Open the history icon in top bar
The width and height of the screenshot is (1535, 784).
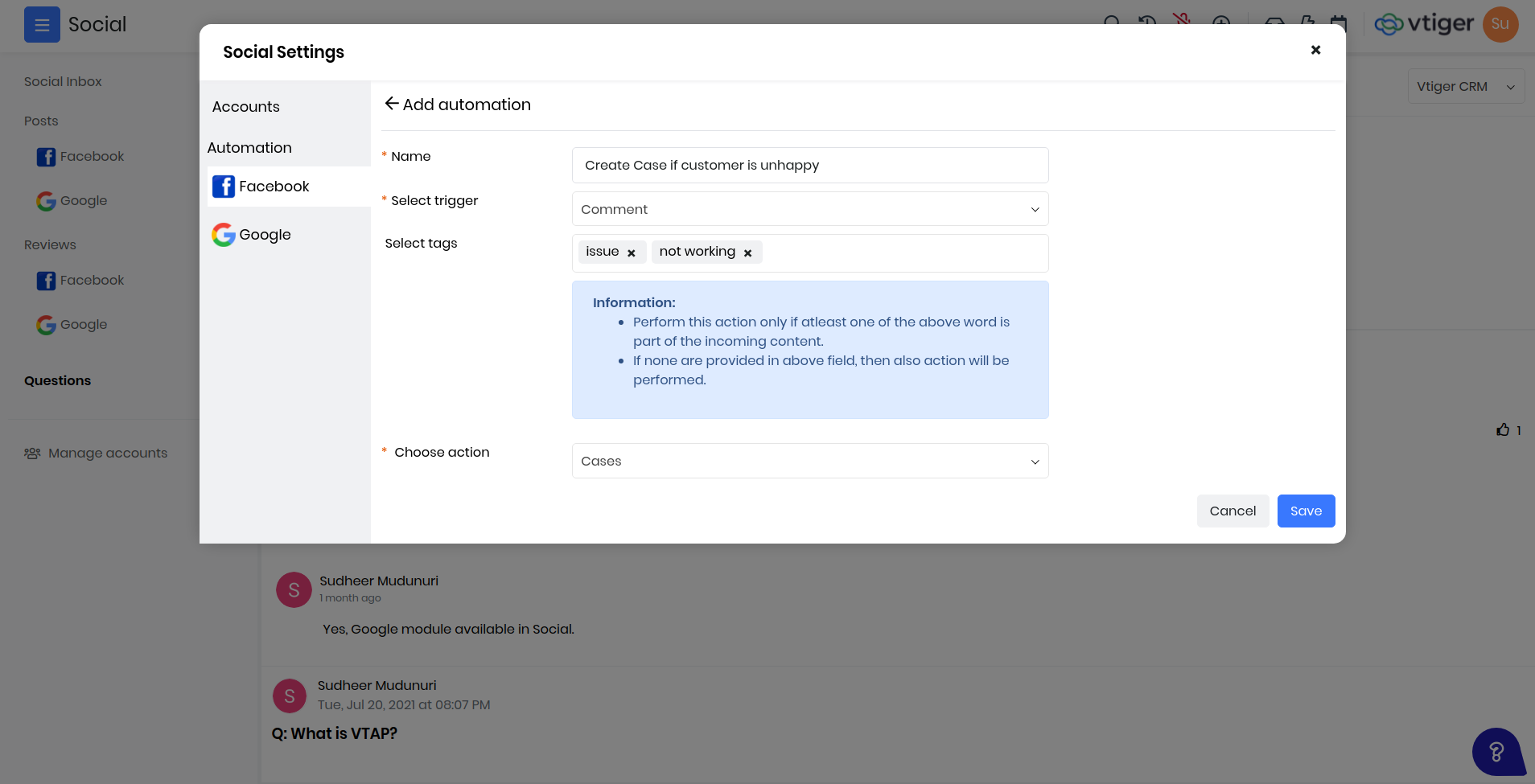[1148, 24]
